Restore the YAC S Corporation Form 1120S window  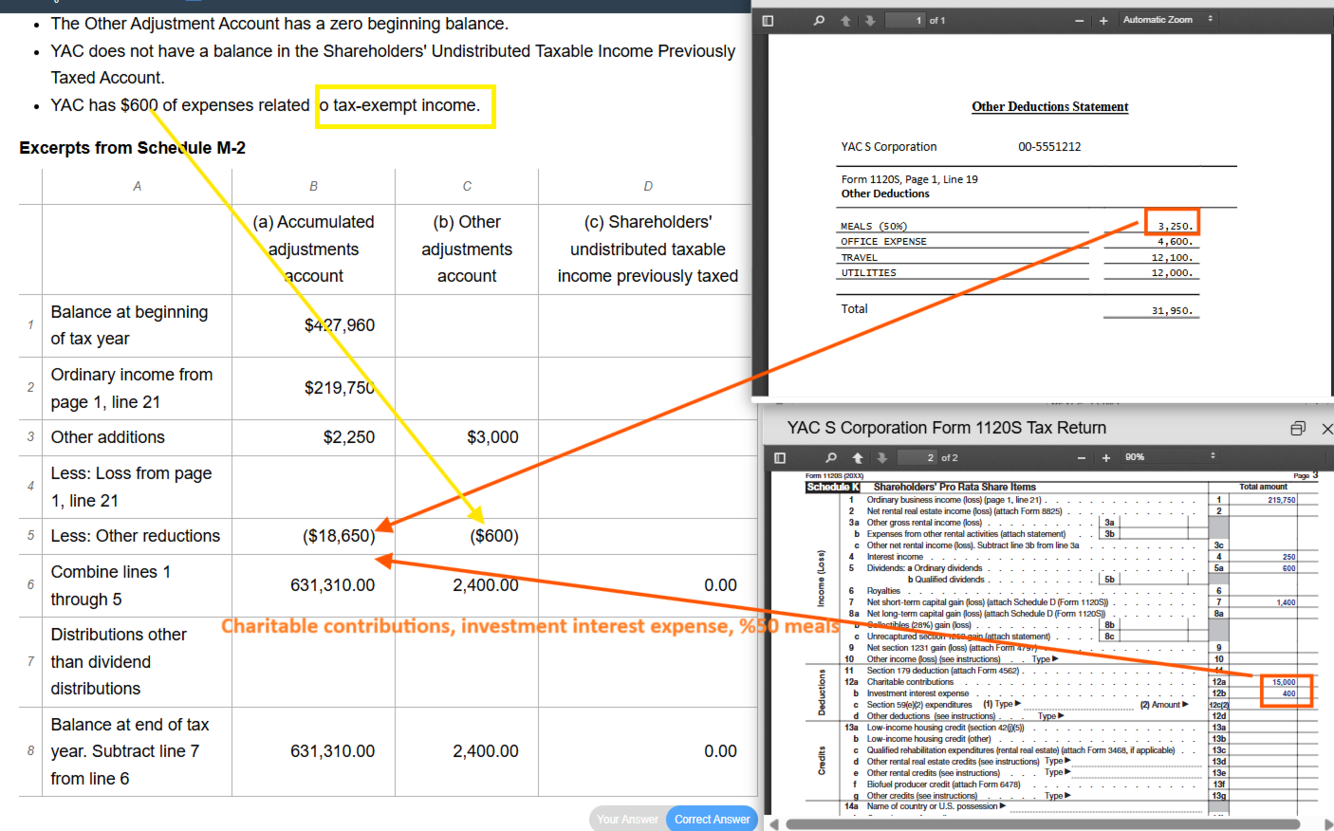[x=1297, y=428]
